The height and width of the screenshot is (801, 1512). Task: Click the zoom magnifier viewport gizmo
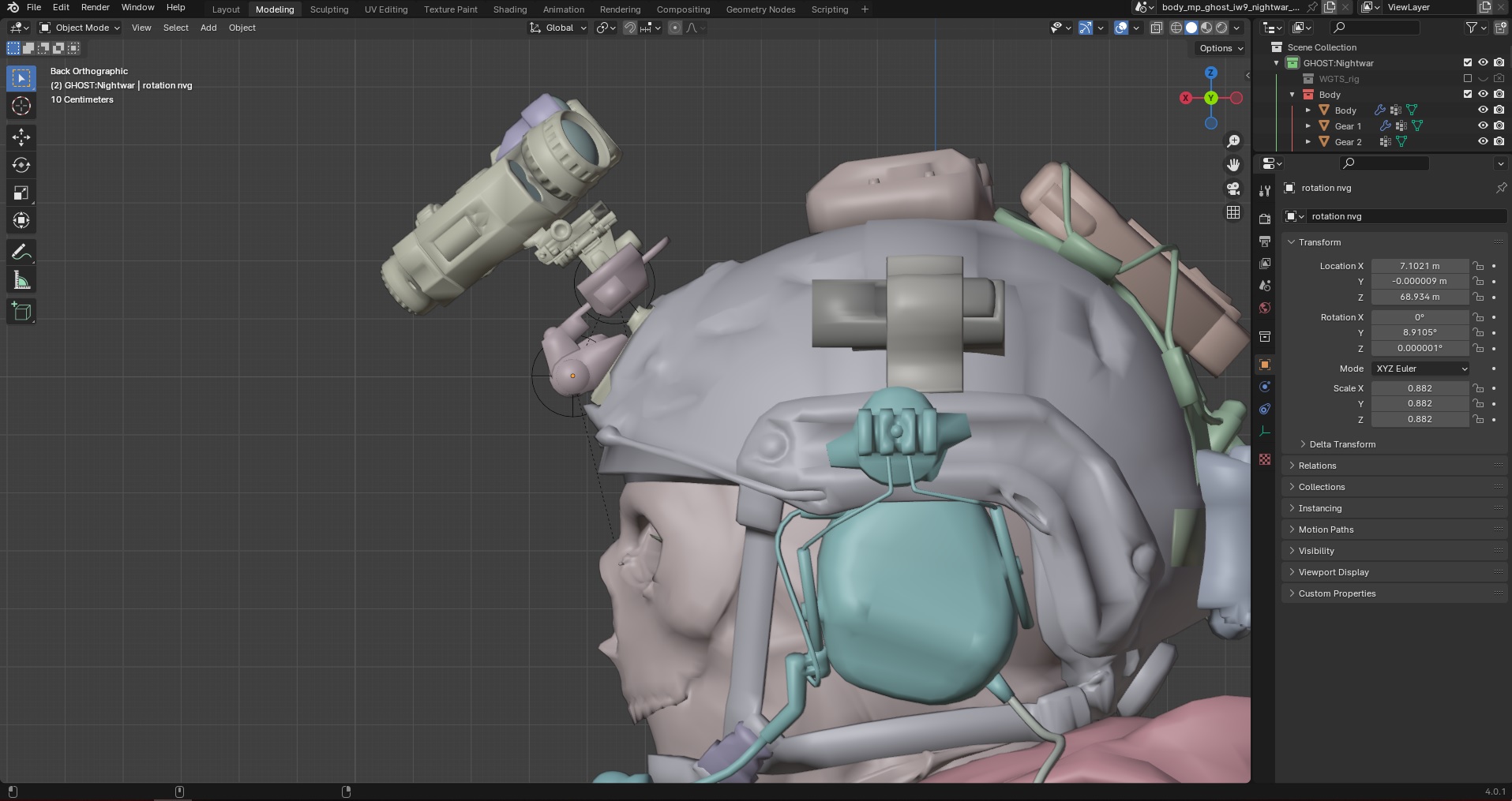click(x=1233, y=141)
